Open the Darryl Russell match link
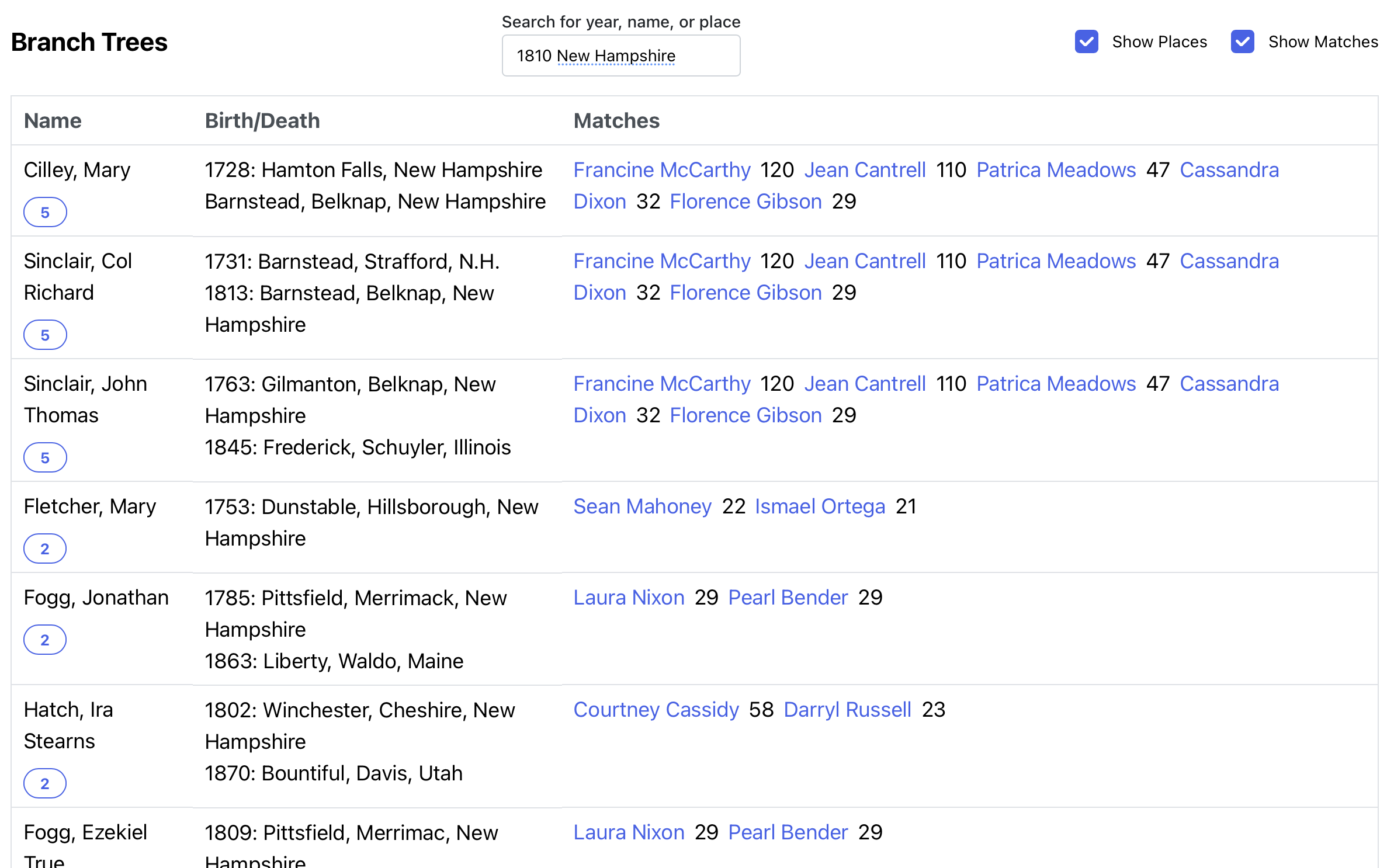1387x868 pixels. click(x=847, y=710)
